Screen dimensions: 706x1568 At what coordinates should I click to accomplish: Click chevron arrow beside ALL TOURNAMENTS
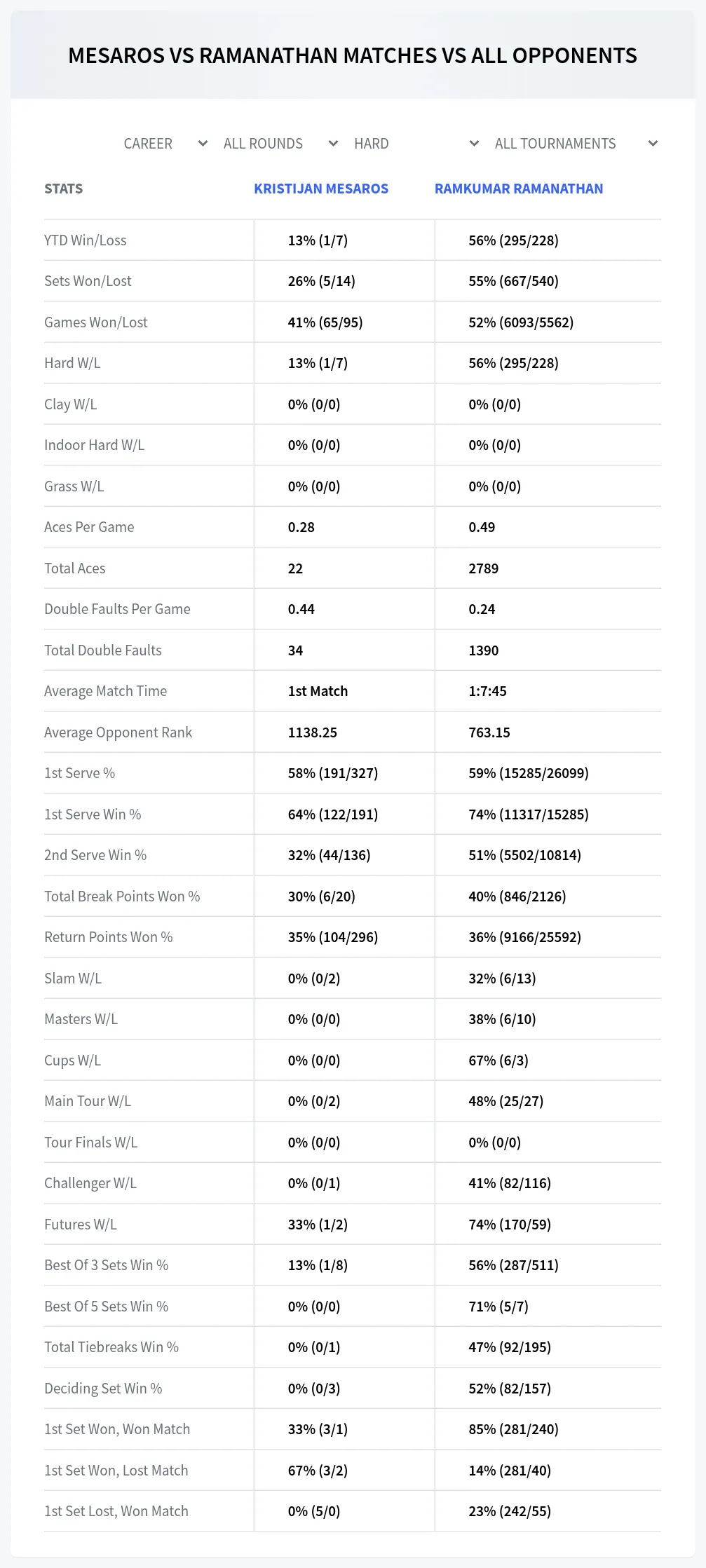click(x=653, y=144)
